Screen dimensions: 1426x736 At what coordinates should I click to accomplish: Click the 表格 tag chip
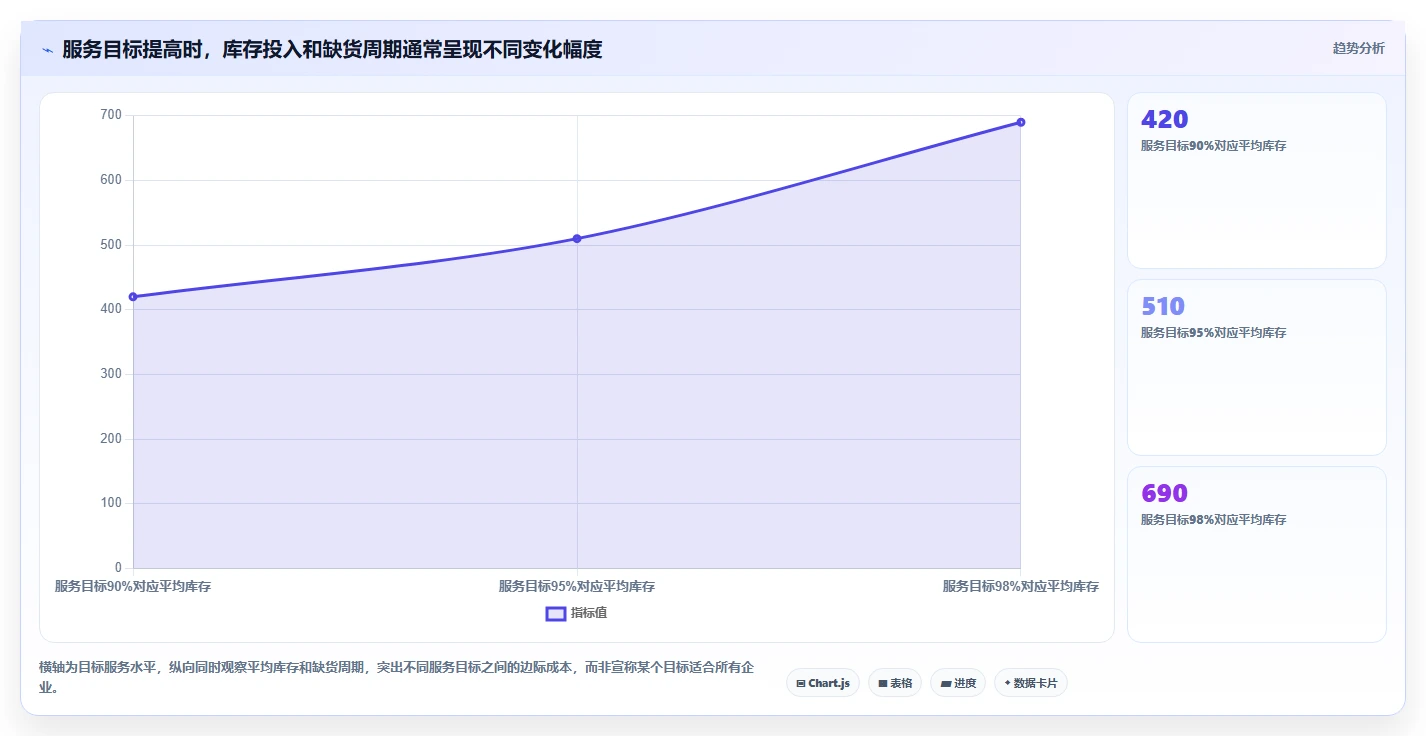(895, 683)
